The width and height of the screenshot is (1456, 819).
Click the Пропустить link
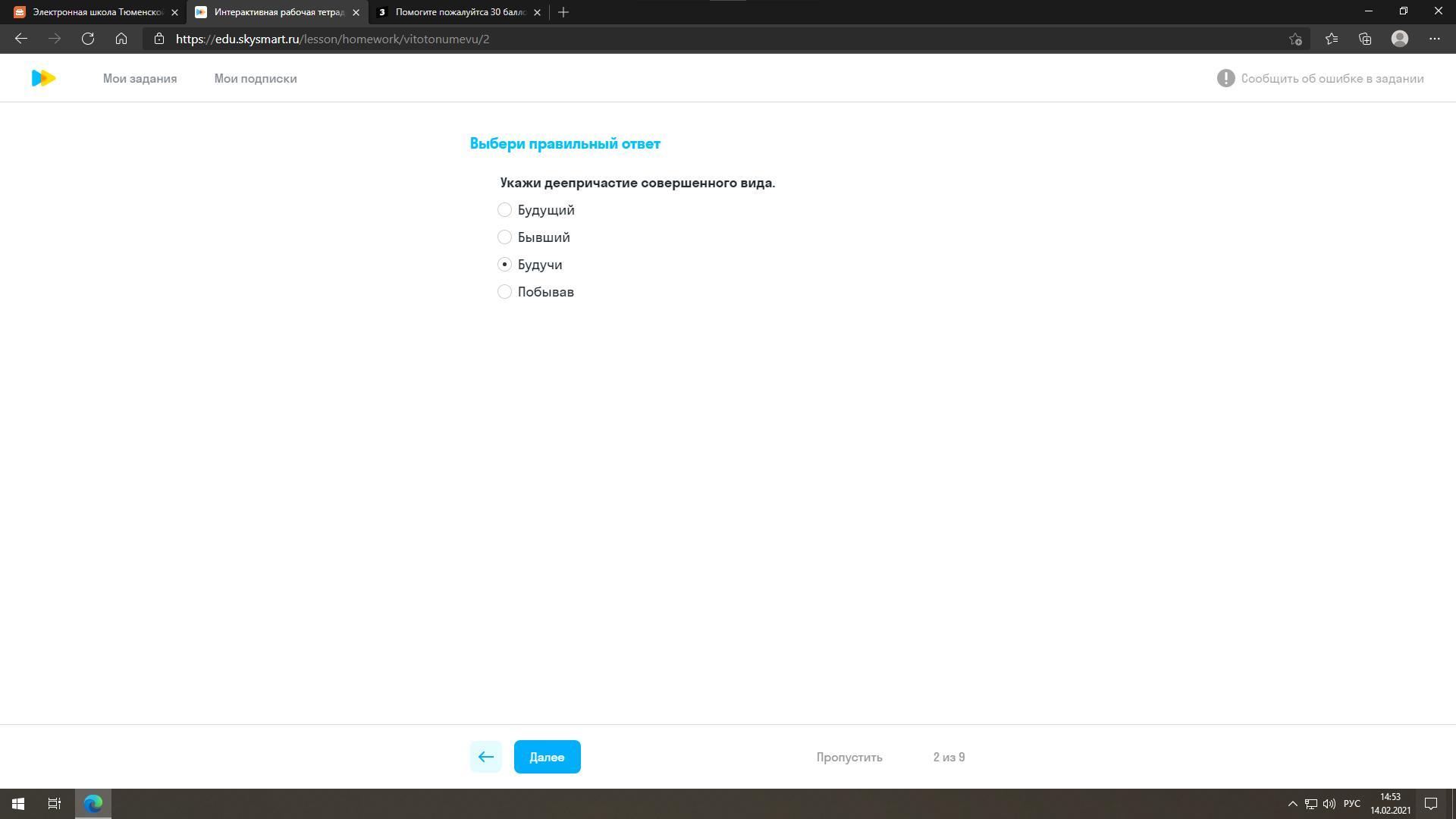tap(849, 757)
